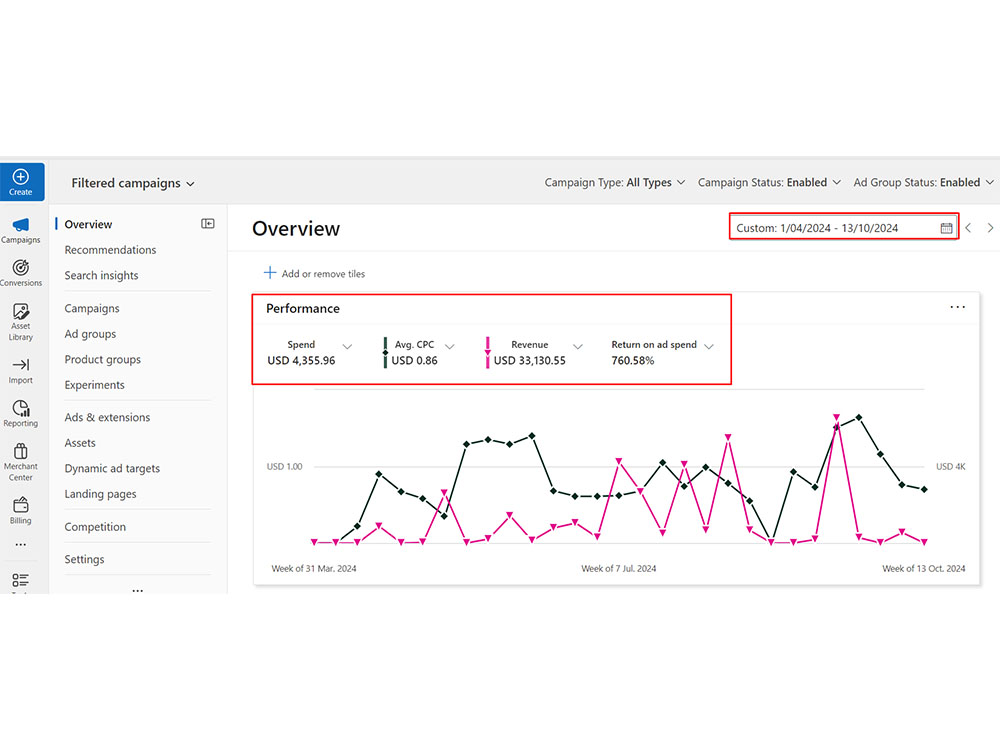The image size is (1000, 750).
Task: Open Product groups in the navigation
Action: [x=103, y=360]
